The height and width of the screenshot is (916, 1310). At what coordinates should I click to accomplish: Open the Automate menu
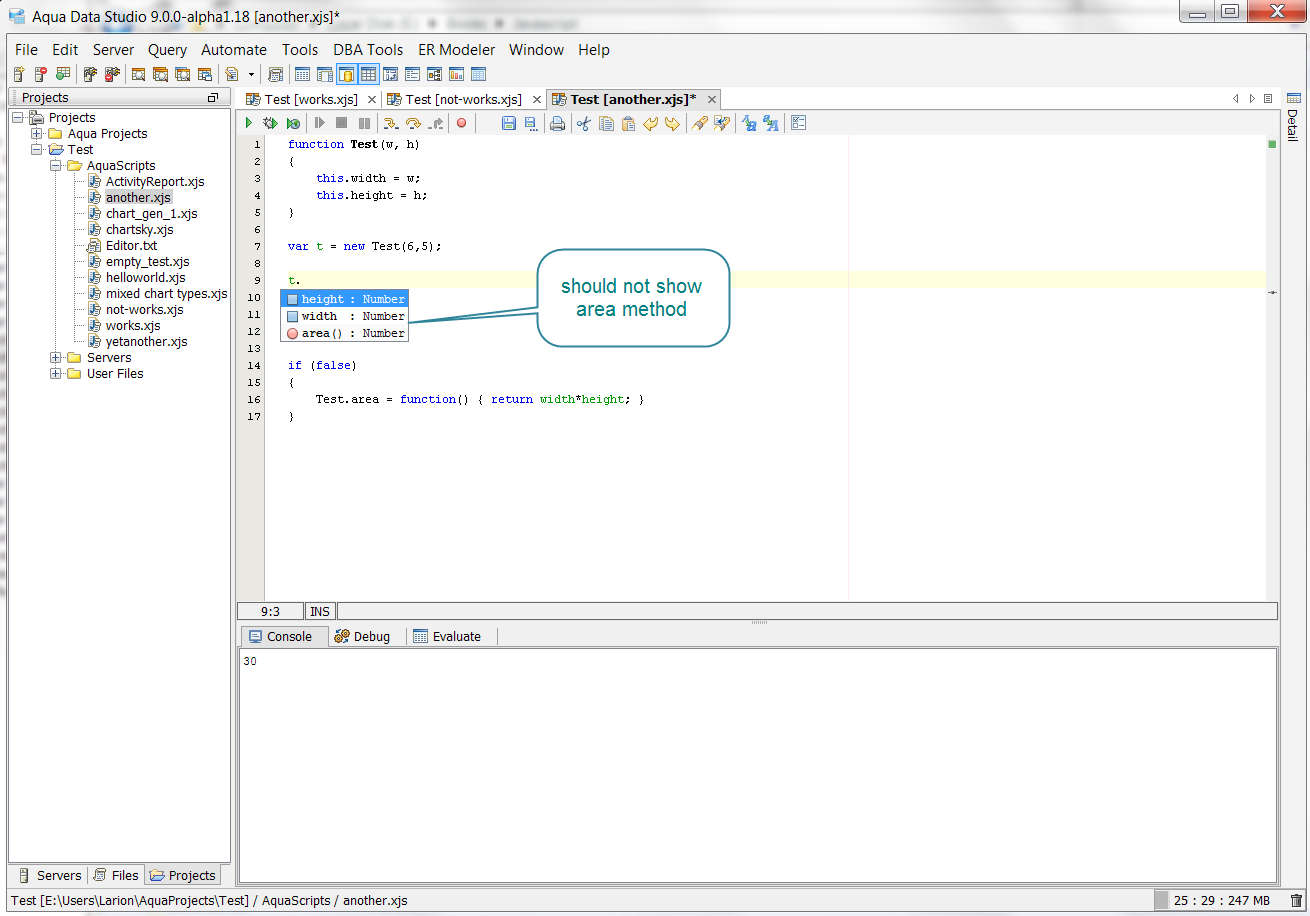(234, 50)
